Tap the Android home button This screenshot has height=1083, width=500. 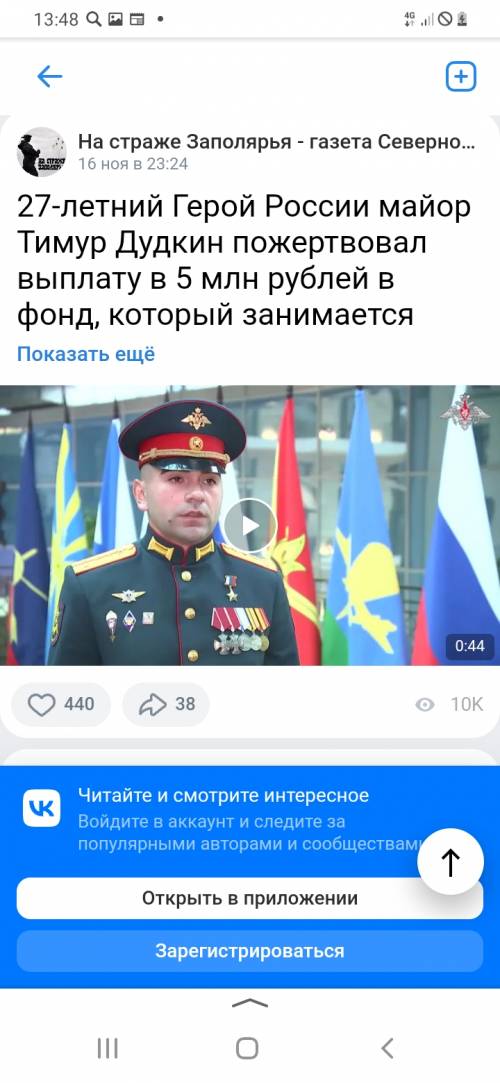(x=247, y=1048)
